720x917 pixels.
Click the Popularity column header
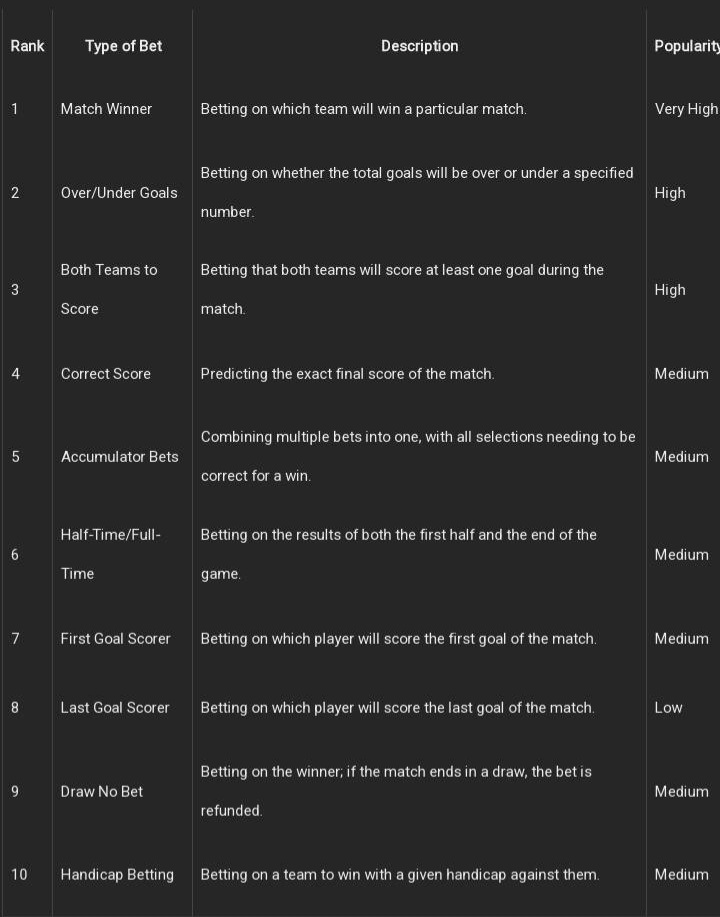tap(686, 46)
